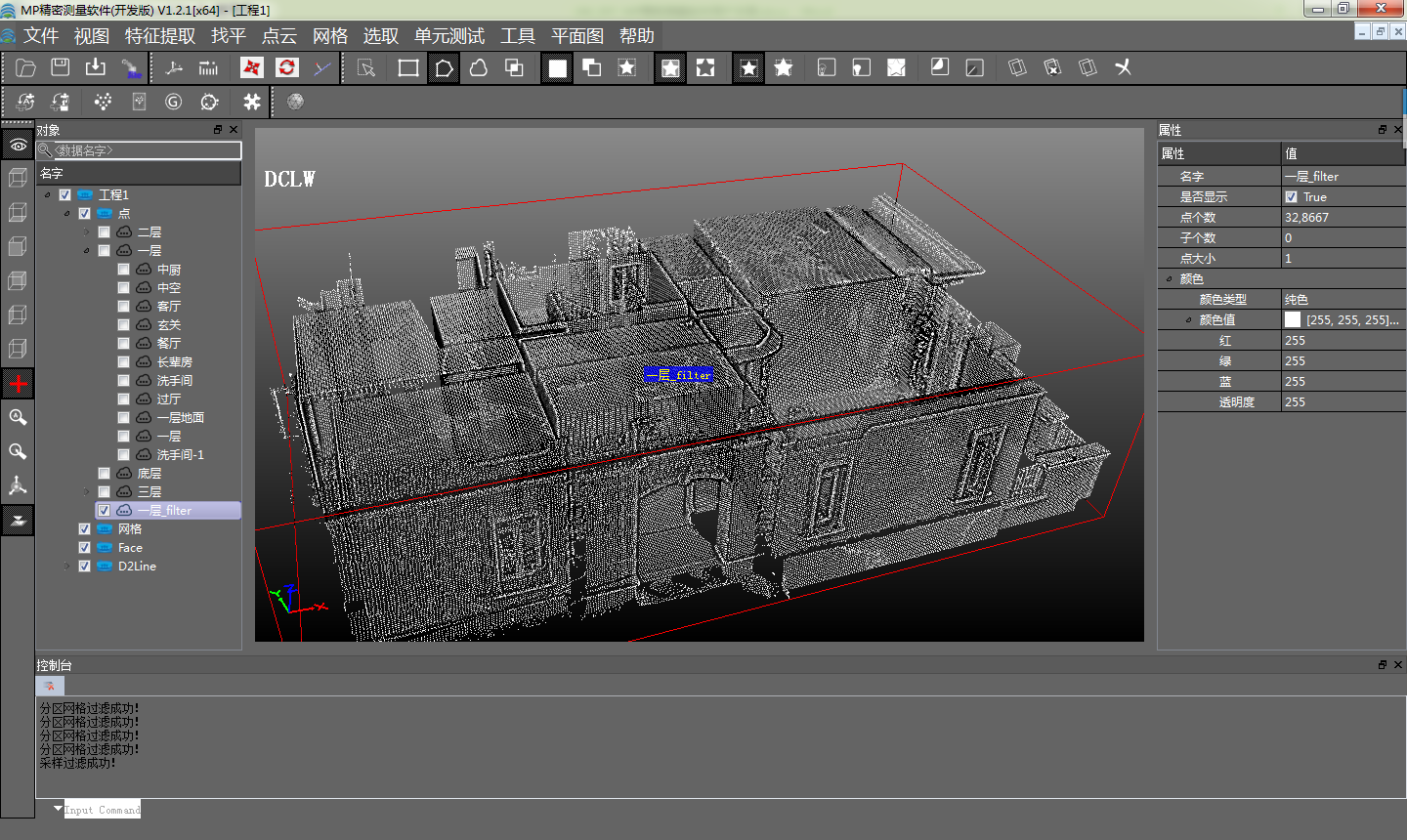Enable the 客厅 point cloud checkbox
This screenshot has width=1407, height=840.
coord(123,307)
